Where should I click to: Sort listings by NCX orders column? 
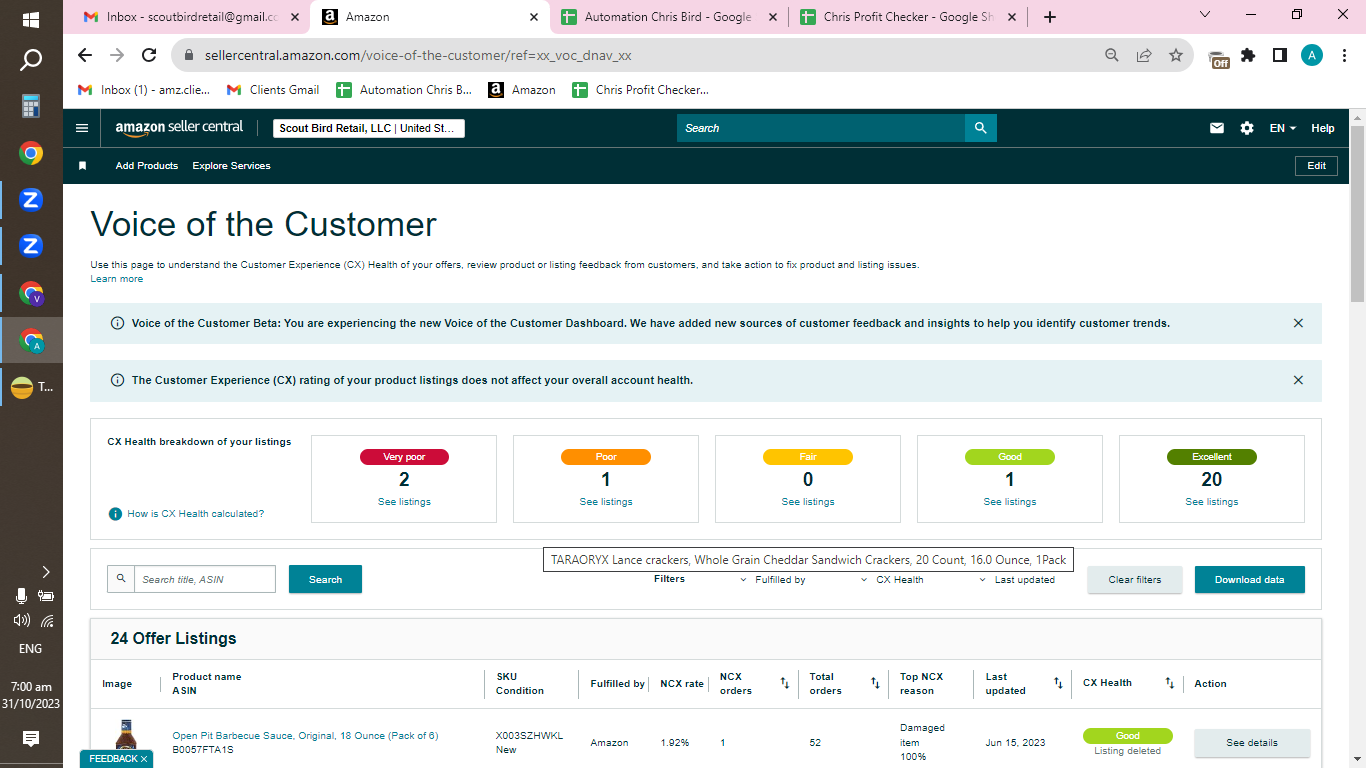785,684
